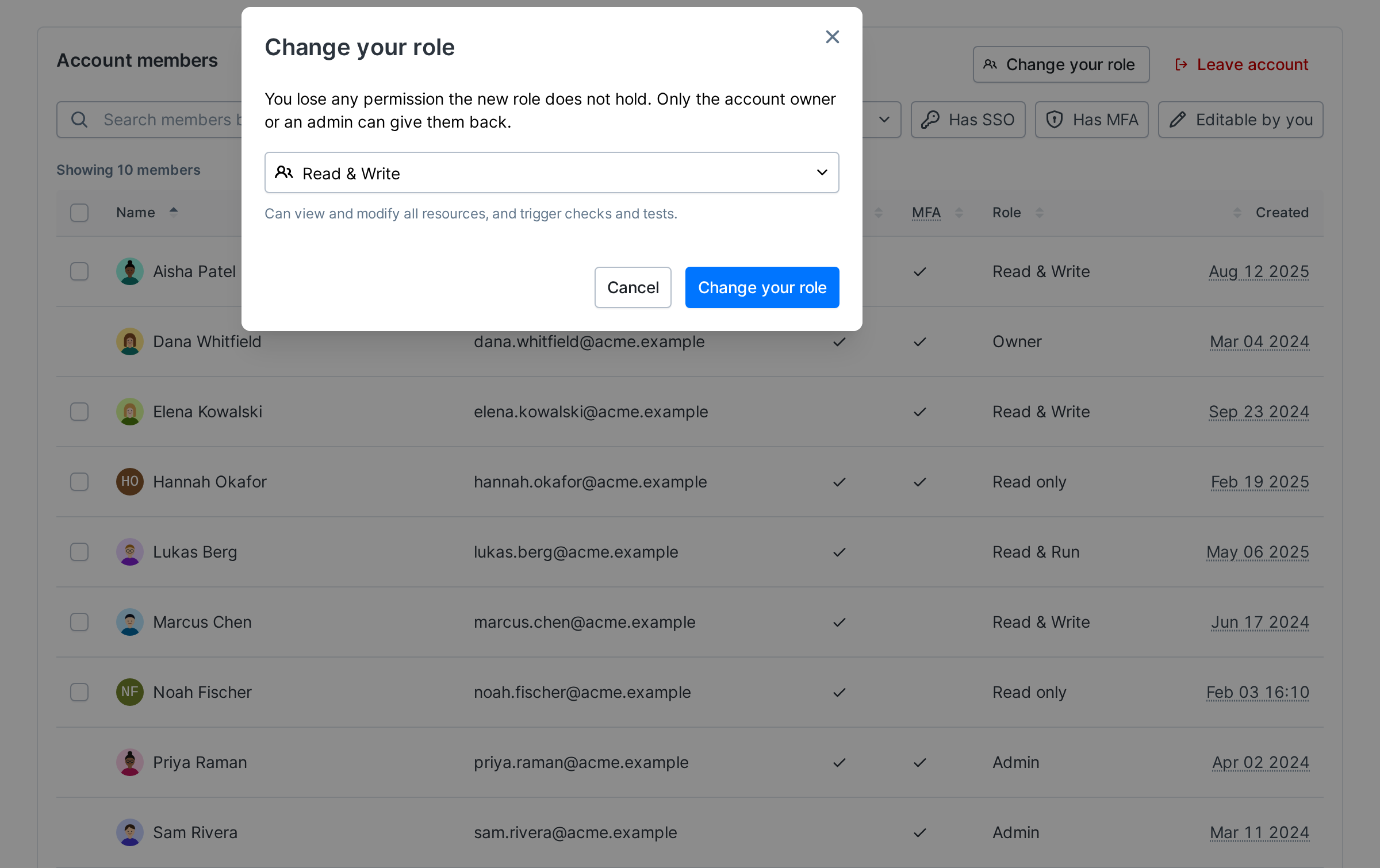Toggle the Has SSO filter
This screenshot has width=1380, height=868.
click(968, 120)
